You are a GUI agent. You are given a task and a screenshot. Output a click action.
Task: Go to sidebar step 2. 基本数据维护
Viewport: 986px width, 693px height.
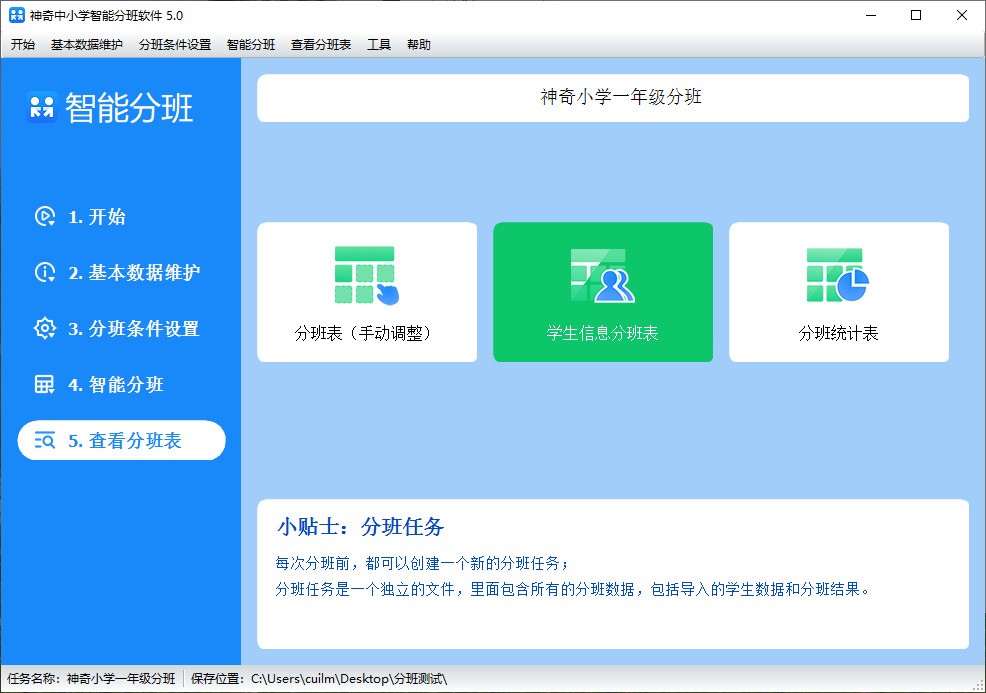click(x=121, y=272)
